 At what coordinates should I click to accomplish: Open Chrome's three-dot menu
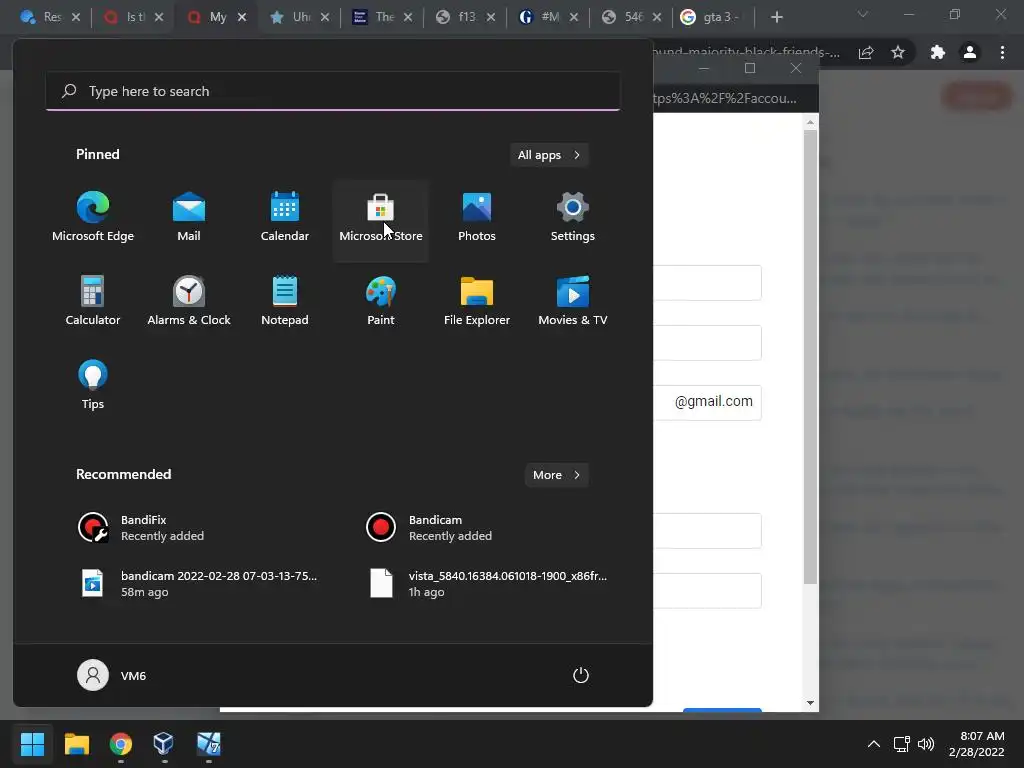pyautogui.click(x=1002, y=53)
